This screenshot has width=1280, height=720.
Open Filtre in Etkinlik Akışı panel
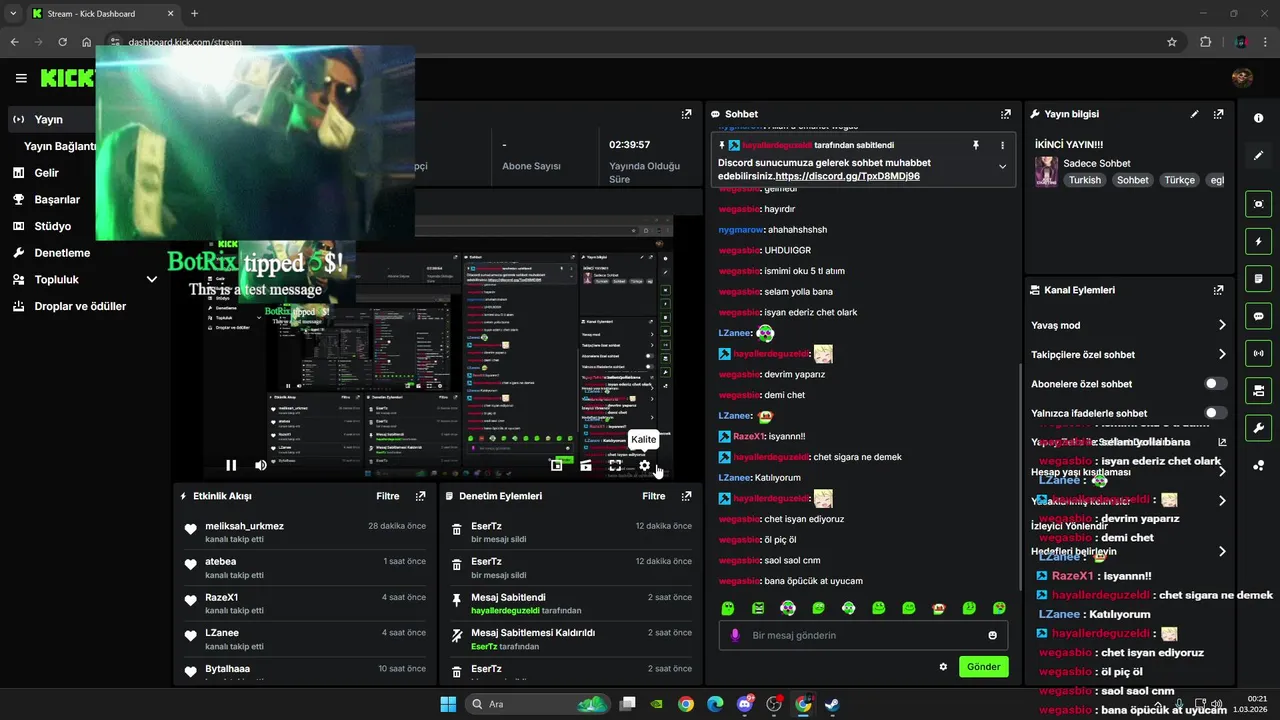[388, 496]
